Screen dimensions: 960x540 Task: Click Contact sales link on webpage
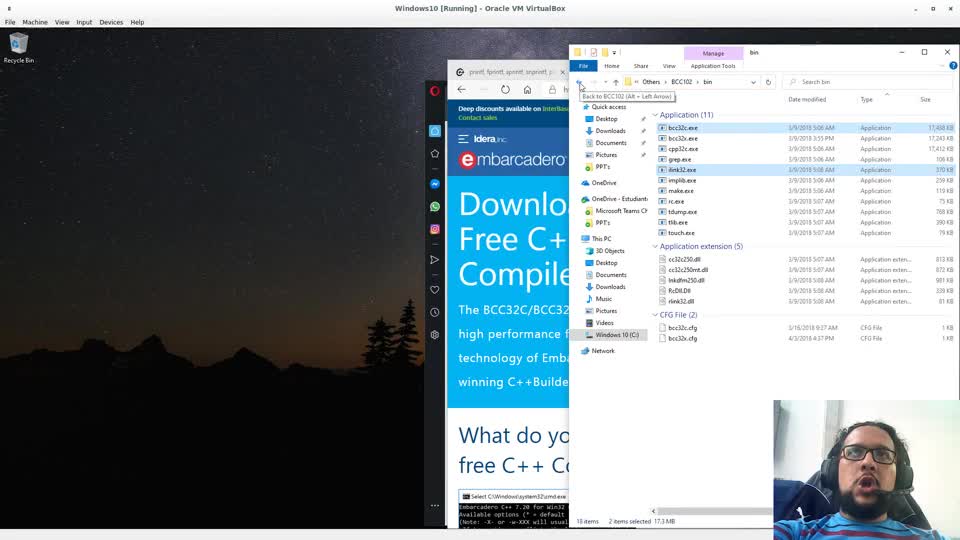pos(478,118)
